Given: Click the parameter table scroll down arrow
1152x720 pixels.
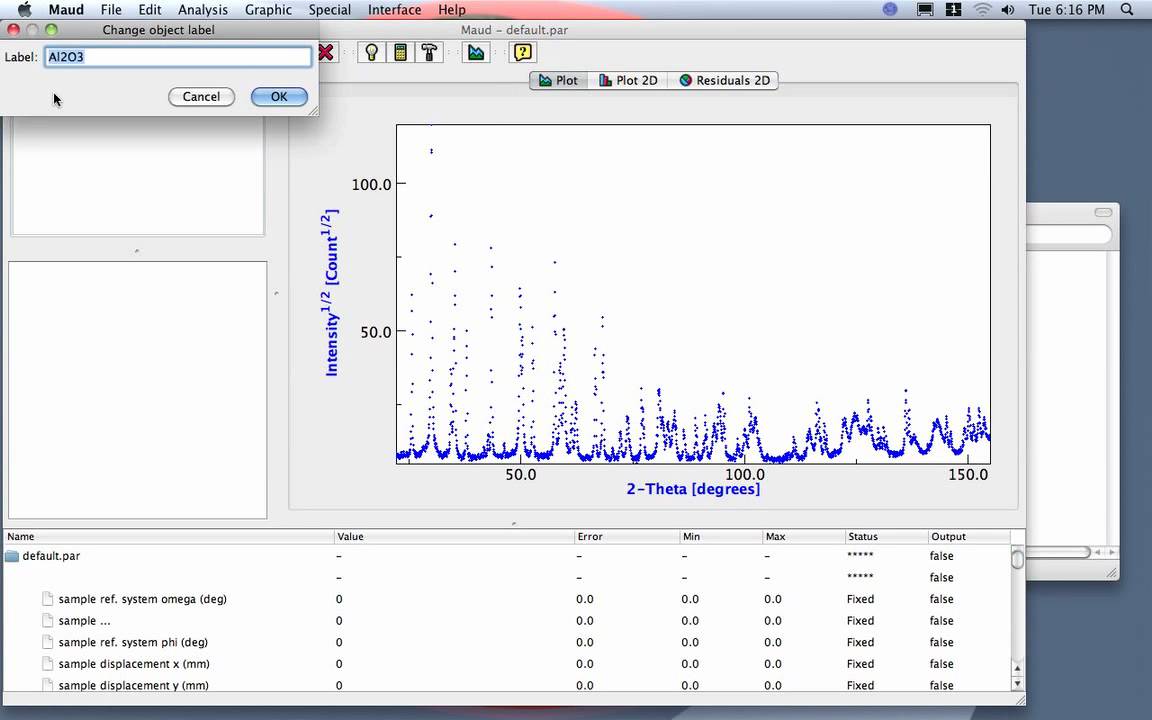Looking at the screenshot, I should click(1018, 683).
